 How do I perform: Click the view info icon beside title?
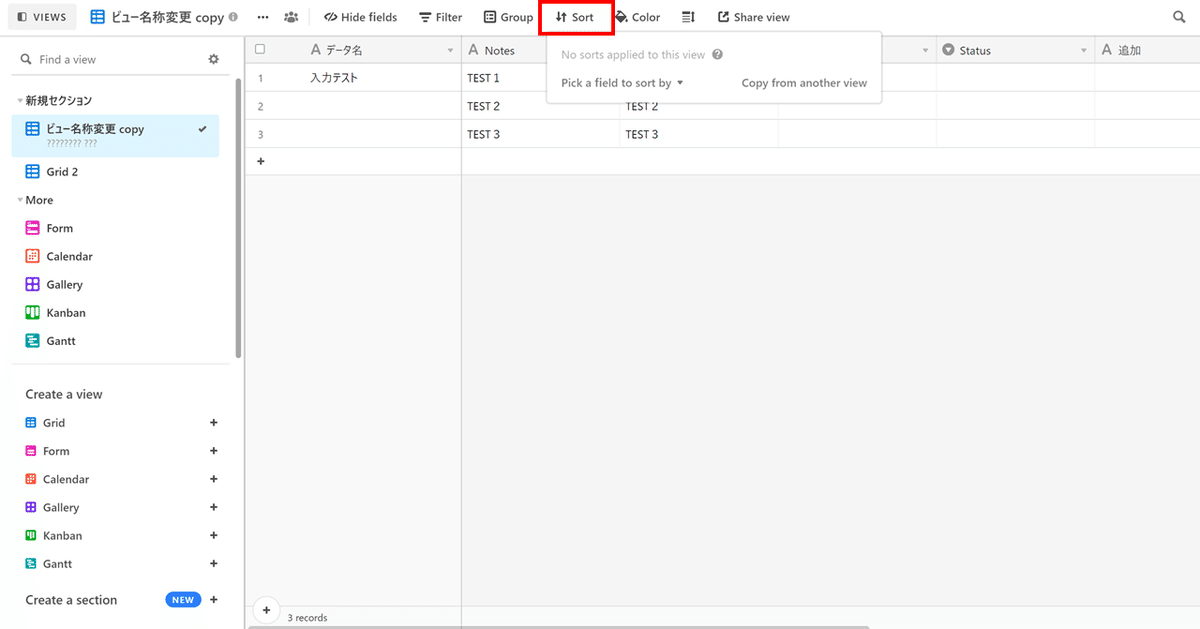233,17
